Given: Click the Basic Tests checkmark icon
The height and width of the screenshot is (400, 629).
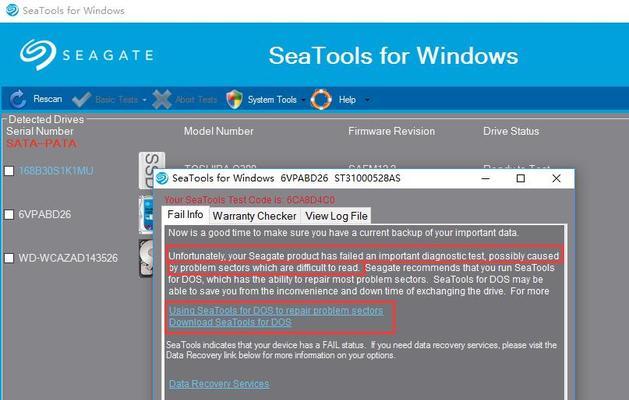Looking at the screenshot, I should pyautogui.click(x=81, y=99).
